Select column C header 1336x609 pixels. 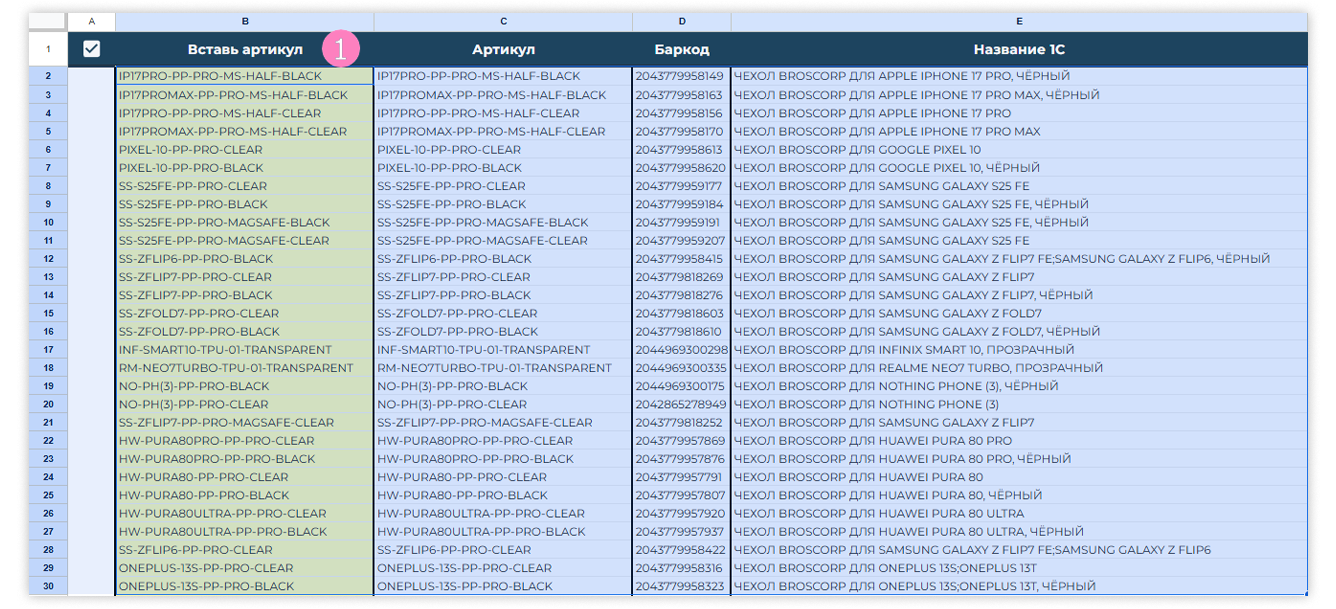point(503,21)
